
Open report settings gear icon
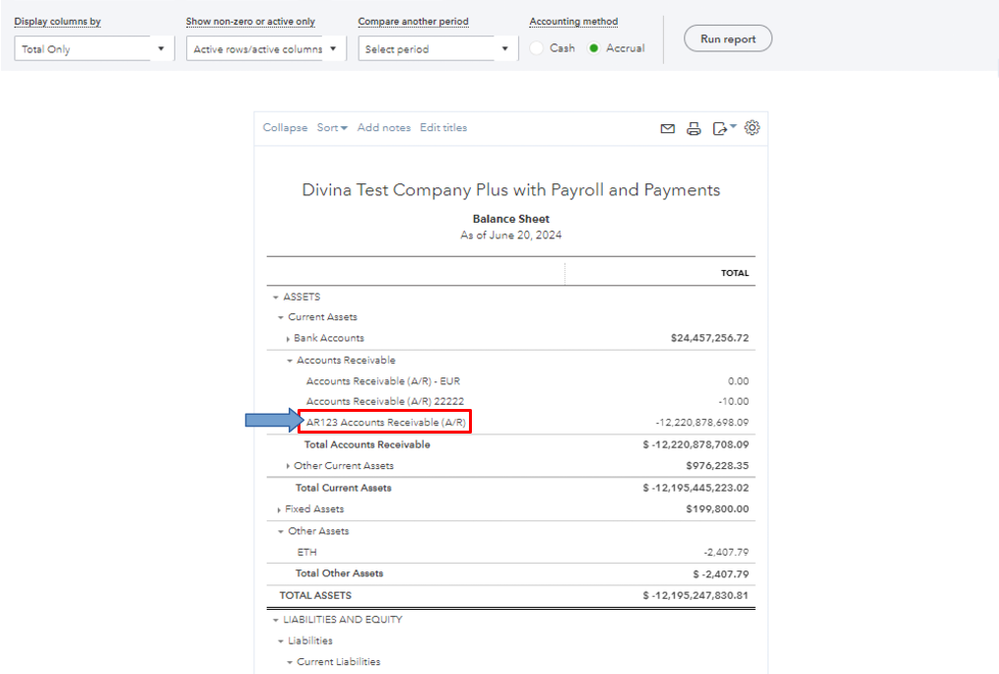[753, 128]
